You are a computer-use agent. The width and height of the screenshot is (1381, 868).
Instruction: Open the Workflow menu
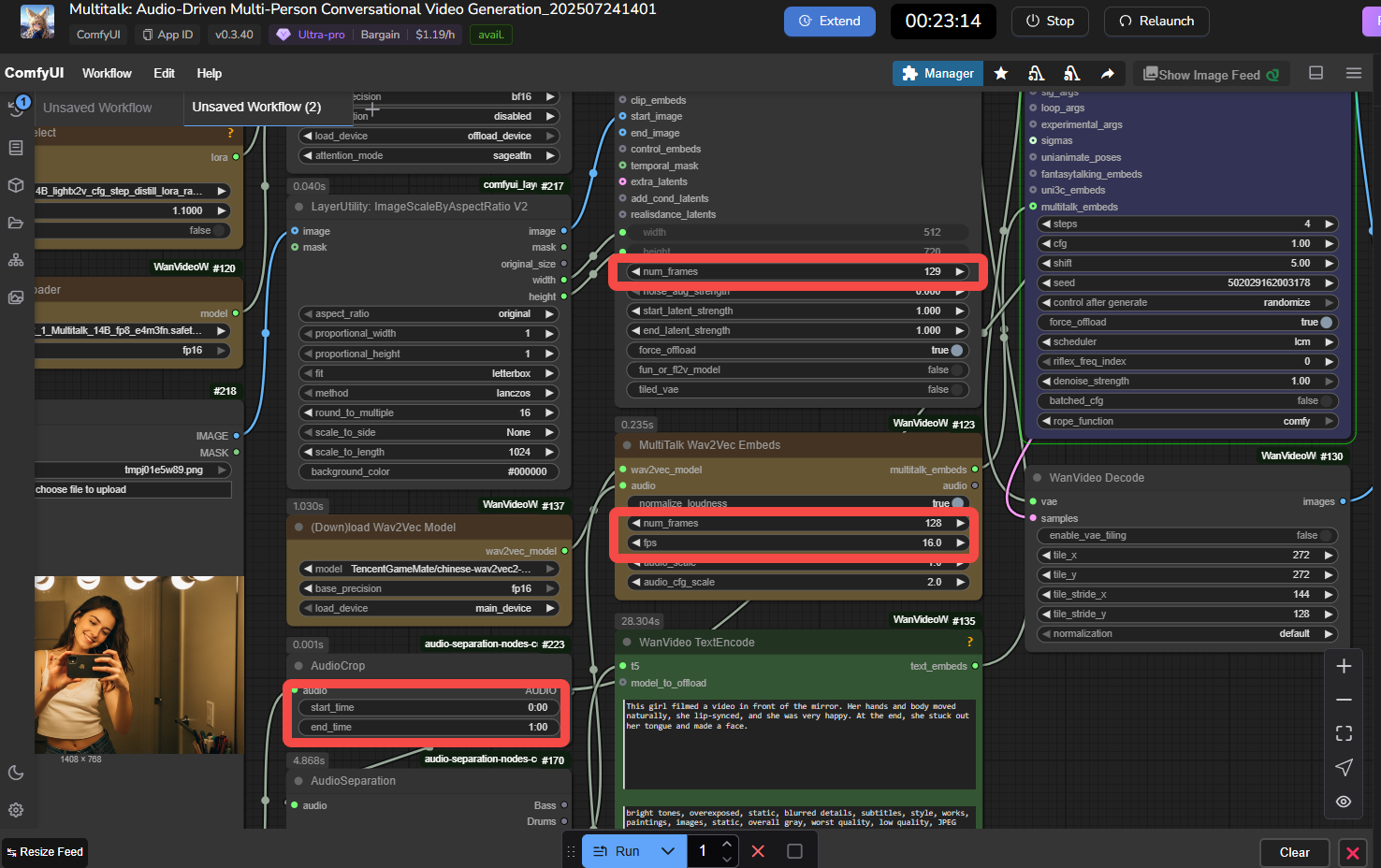(107, 73)
